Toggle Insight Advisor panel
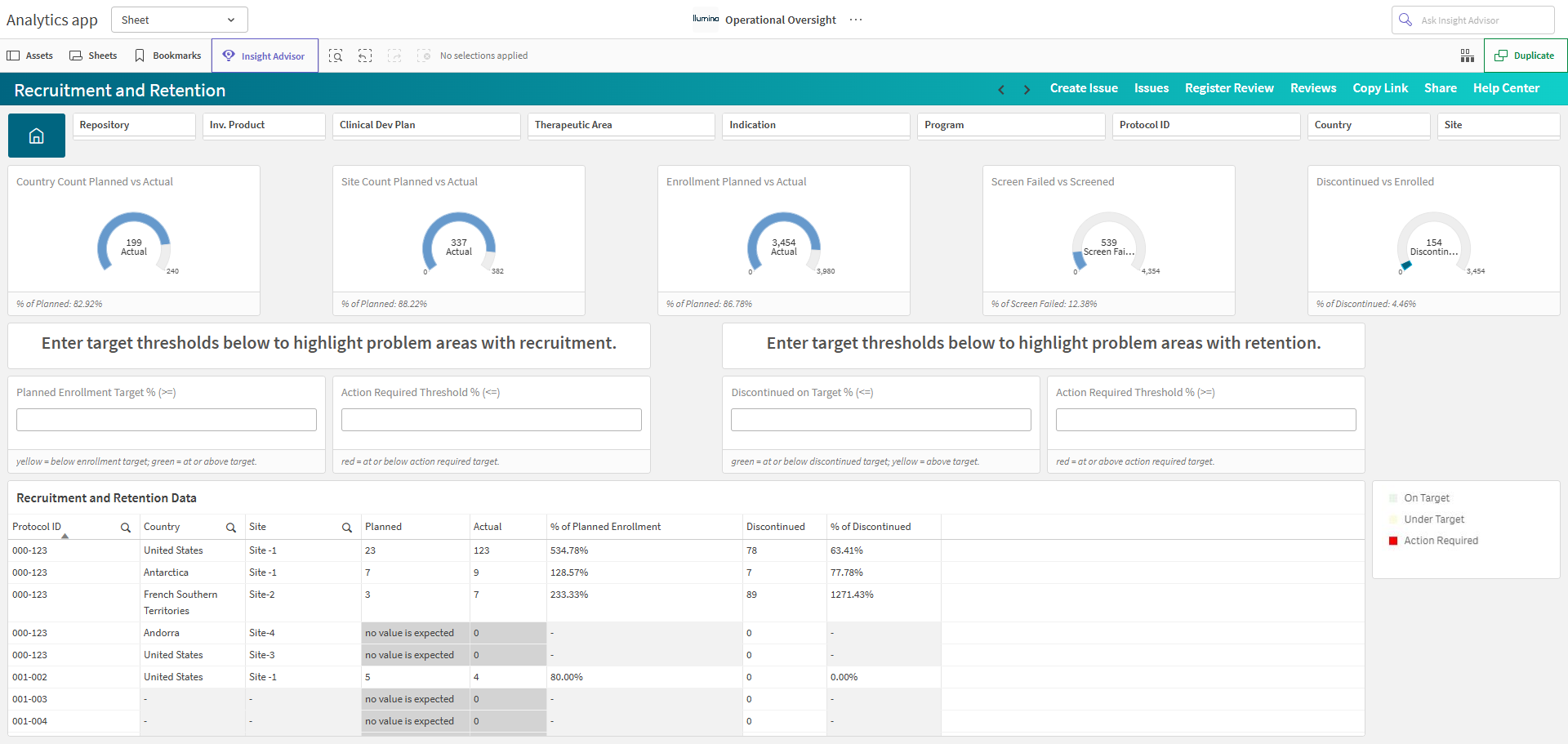Image resolution: width=1568 pixels, height=744 pixels. click(x=265, y=56)
